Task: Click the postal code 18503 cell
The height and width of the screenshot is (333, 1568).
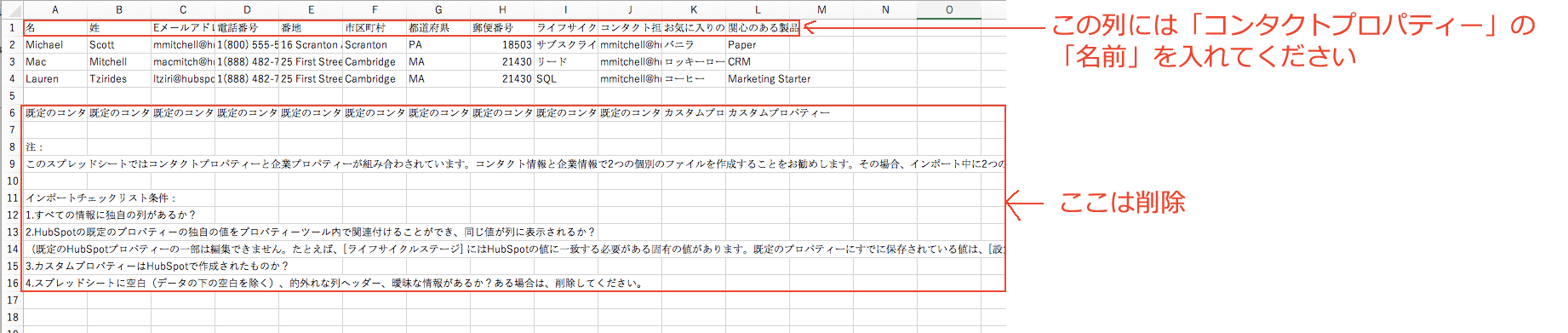Action: click(x=502, y=44)
